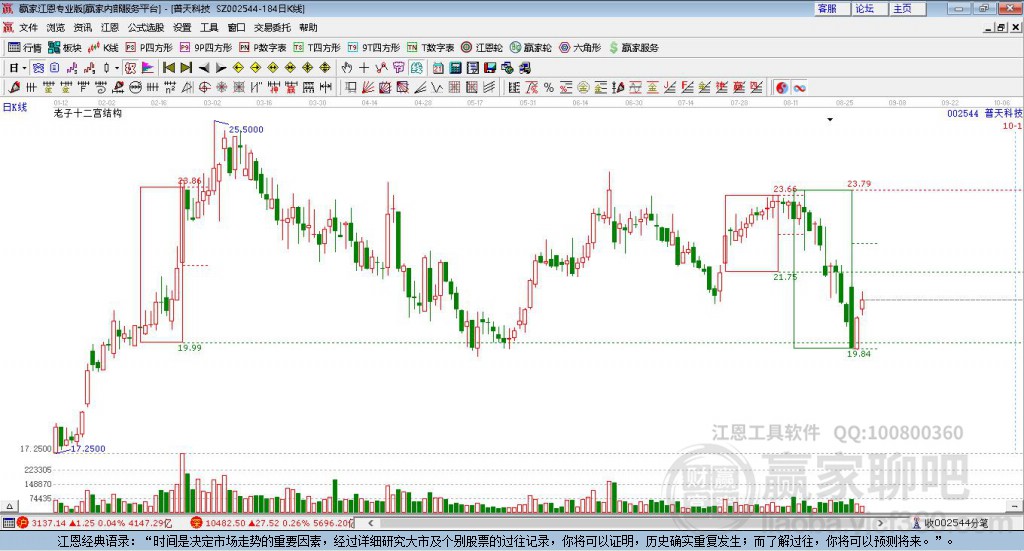The width and height of the screenshot is (1024, 551).
Task: Open the 行情 market quotes view
Action: point(24,48)
